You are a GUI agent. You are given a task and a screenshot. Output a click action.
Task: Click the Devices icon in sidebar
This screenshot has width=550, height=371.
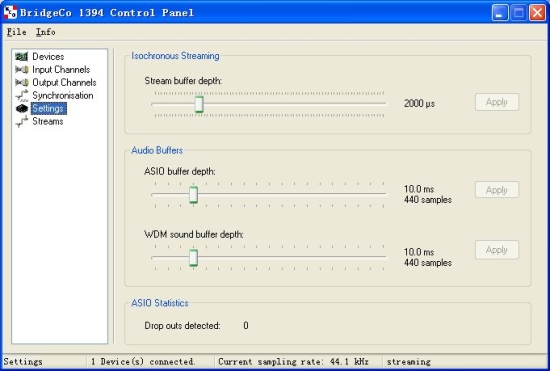[x=21, y=56]
